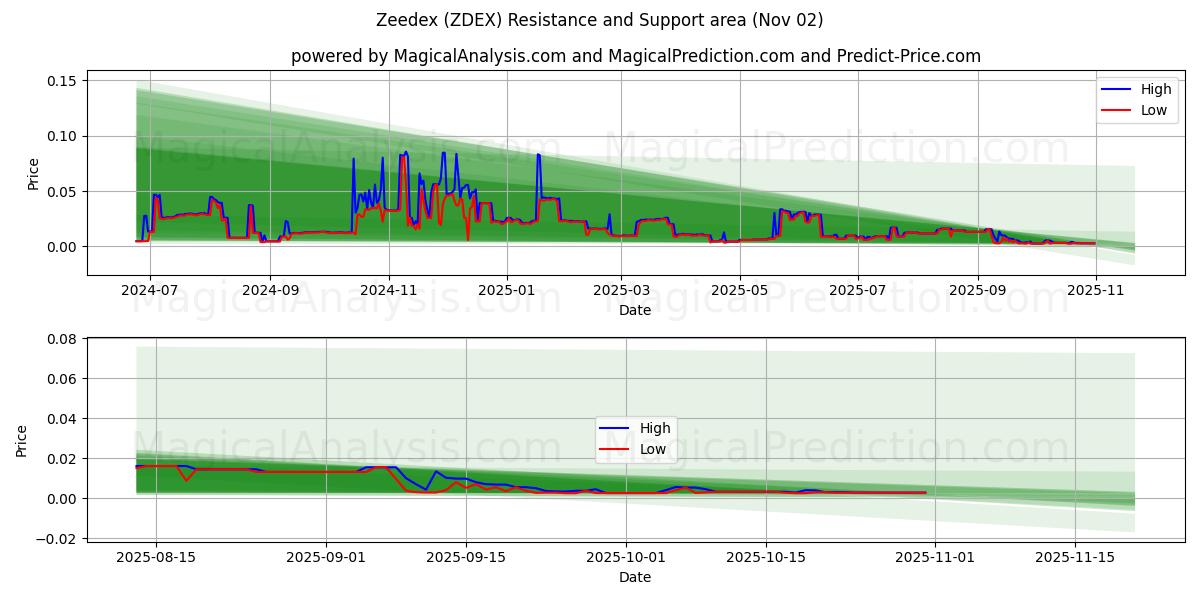Click the '0.06' y-axis tick label

pos(61,379)
